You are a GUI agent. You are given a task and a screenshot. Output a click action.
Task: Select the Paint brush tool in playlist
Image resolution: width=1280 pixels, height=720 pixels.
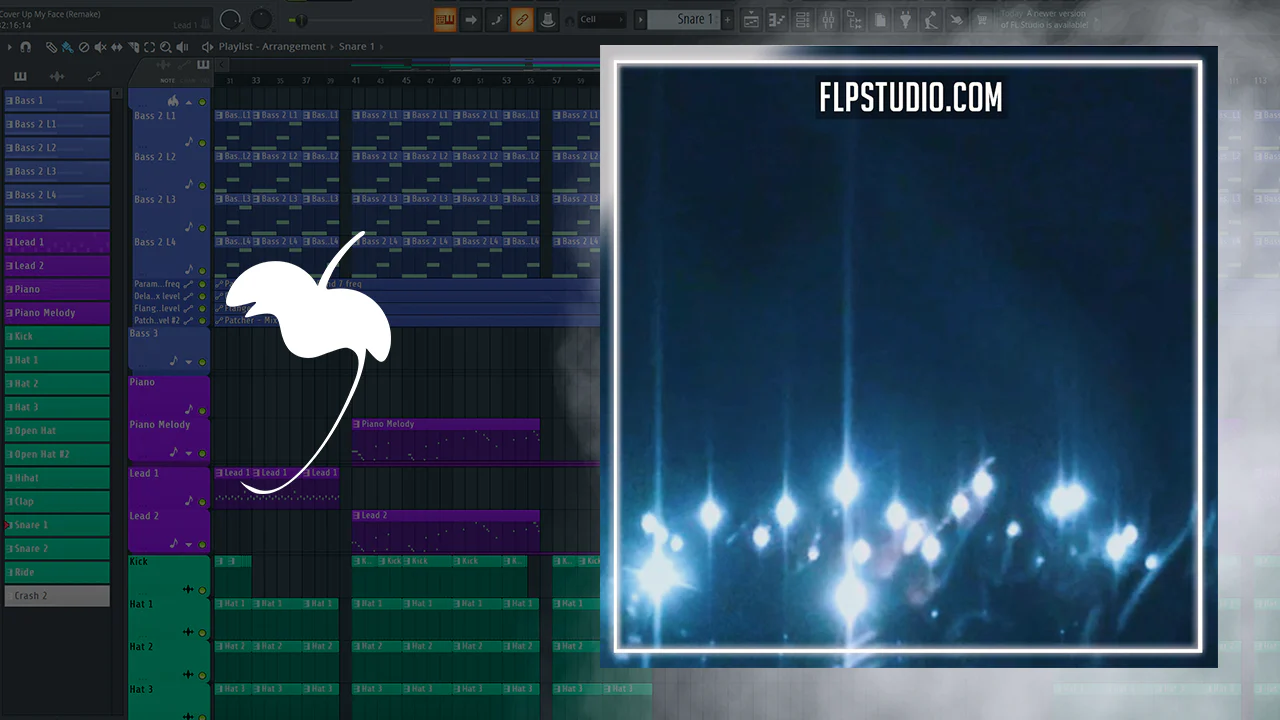coord(67,47)
